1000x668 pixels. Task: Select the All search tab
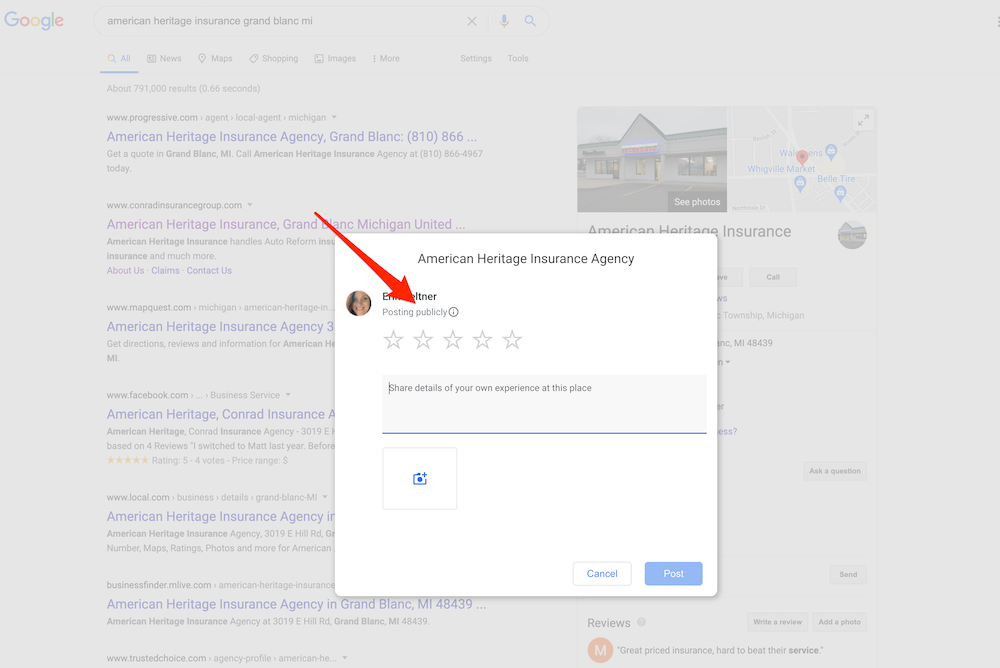click(x=119, y=58)
